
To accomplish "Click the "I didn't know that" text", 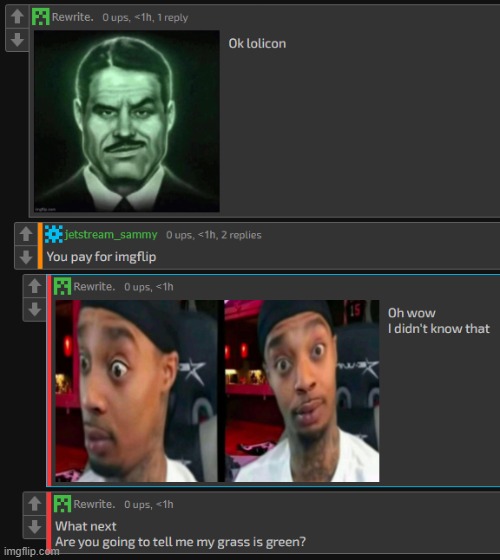I will [439, 329].
